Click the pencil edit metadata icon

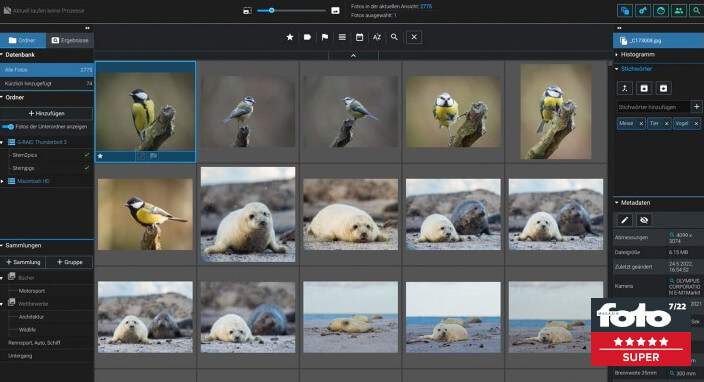(x=625, y=220)
